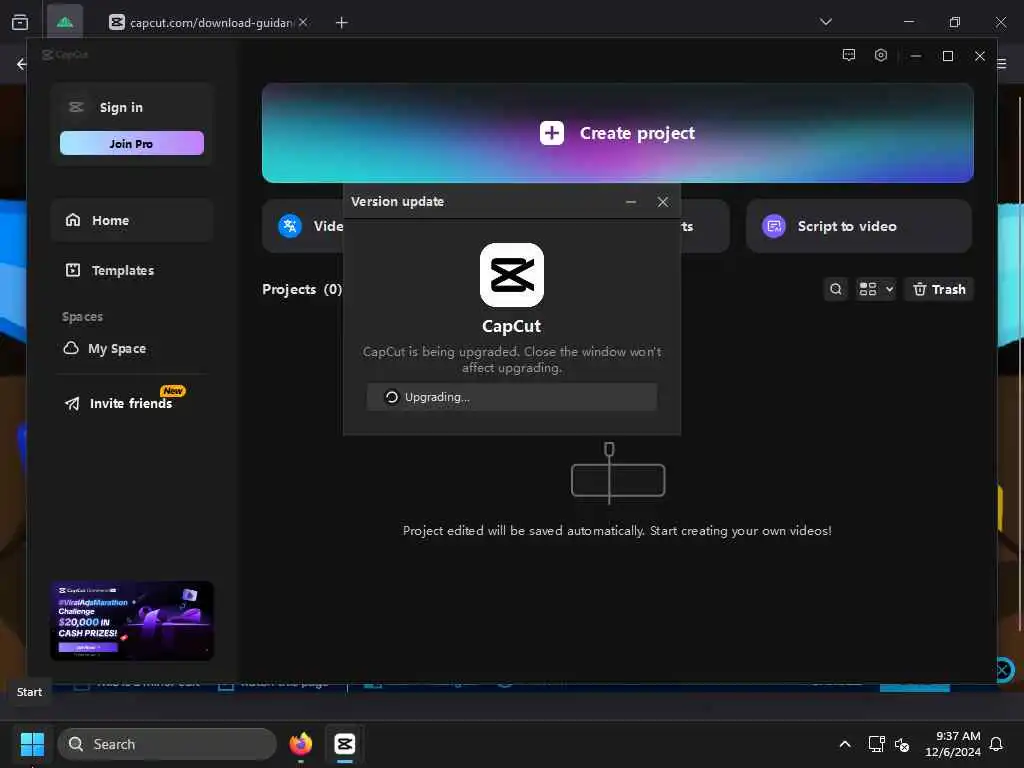
Task: Click Invite friends in the sidebar
Action: coord(131,403)
